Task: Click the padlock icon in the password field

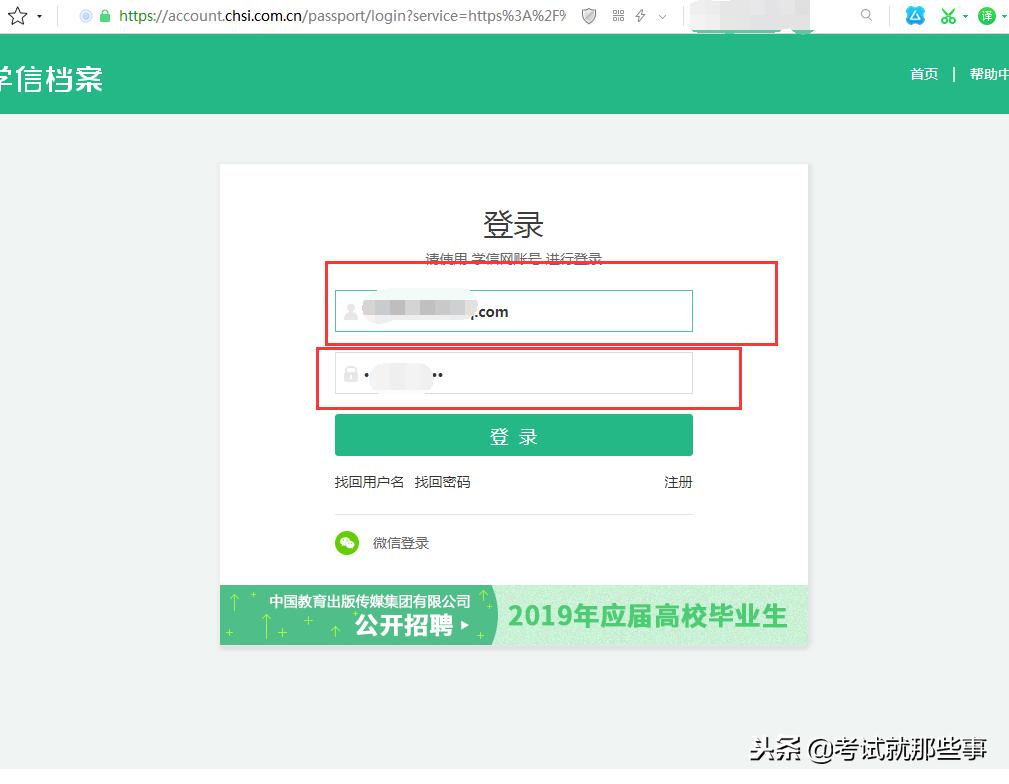Action: pyautogui.click(x=350, y=373)
